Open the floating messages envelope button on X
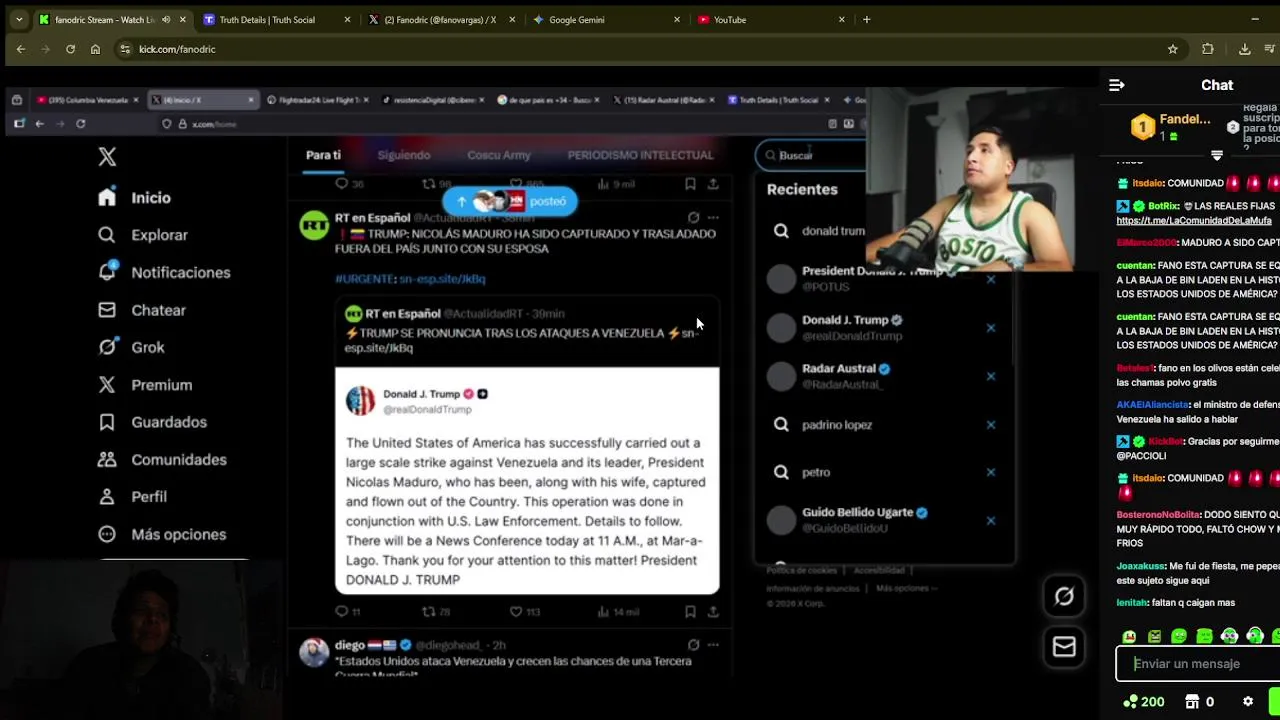This screenshot has width=1280, height=720. point(1064,647)
